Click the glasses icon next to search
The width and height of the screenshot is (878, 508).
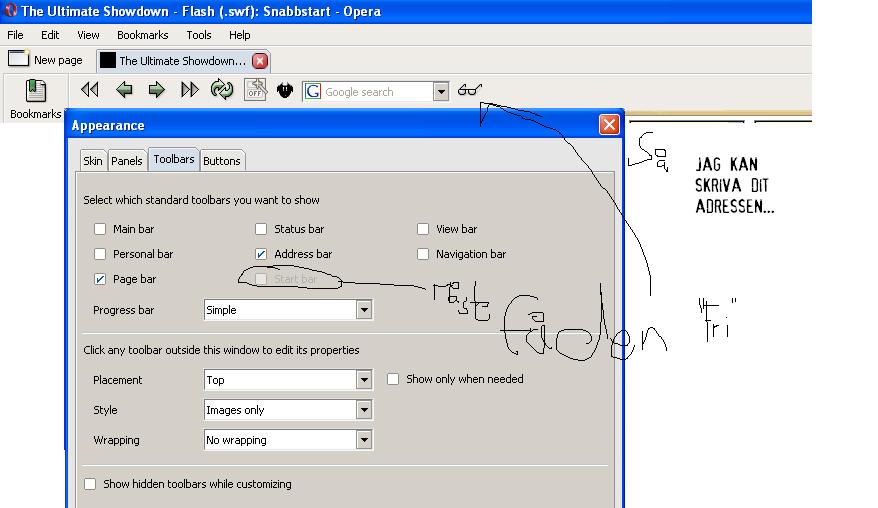[469, 90]
